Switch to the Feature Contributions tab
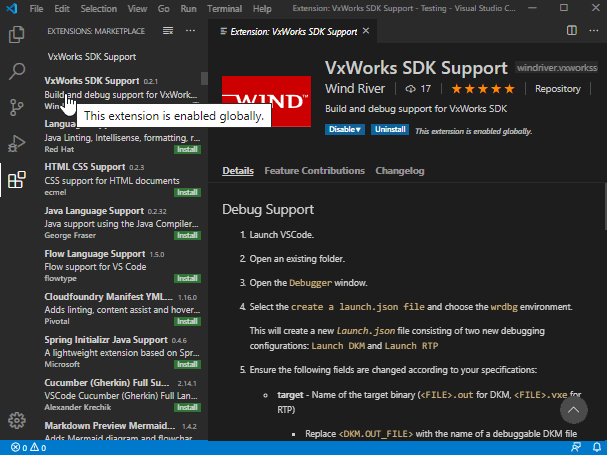The image size is (607, 455). tap(314, 171)
